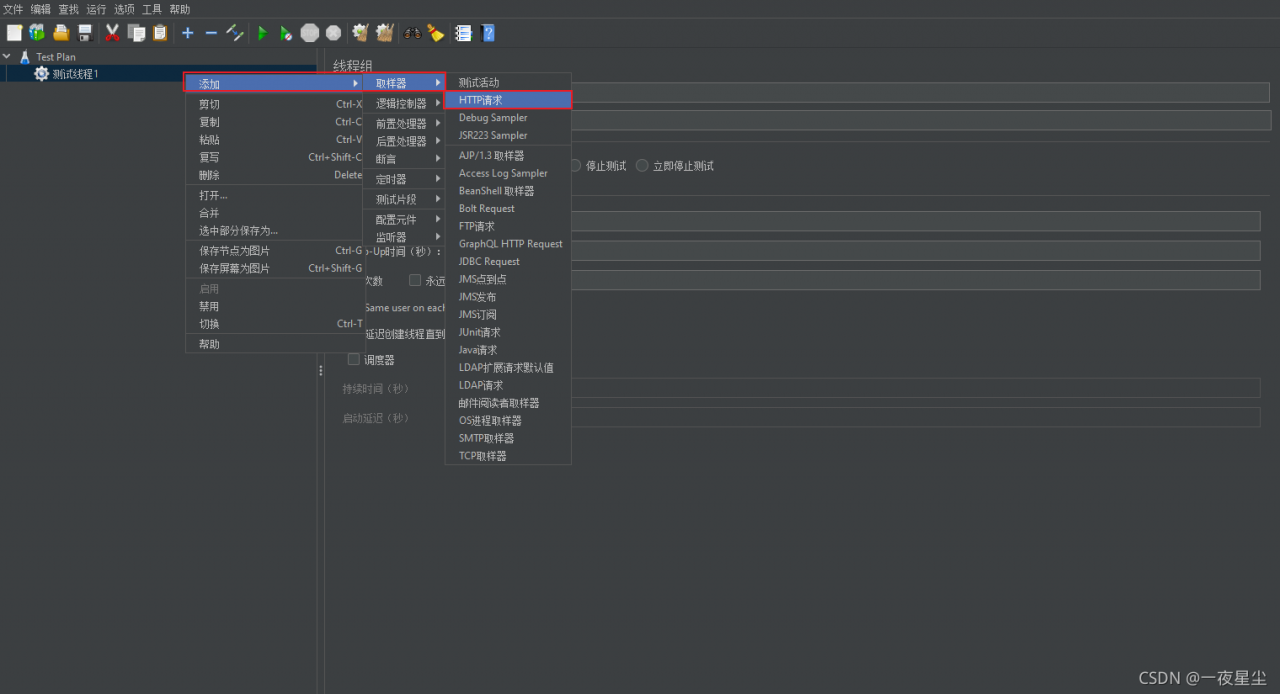The height and width of the screenshot is (694, 1280).
Task: Click the Paste clipboard icon
Action: pos(160,33)
